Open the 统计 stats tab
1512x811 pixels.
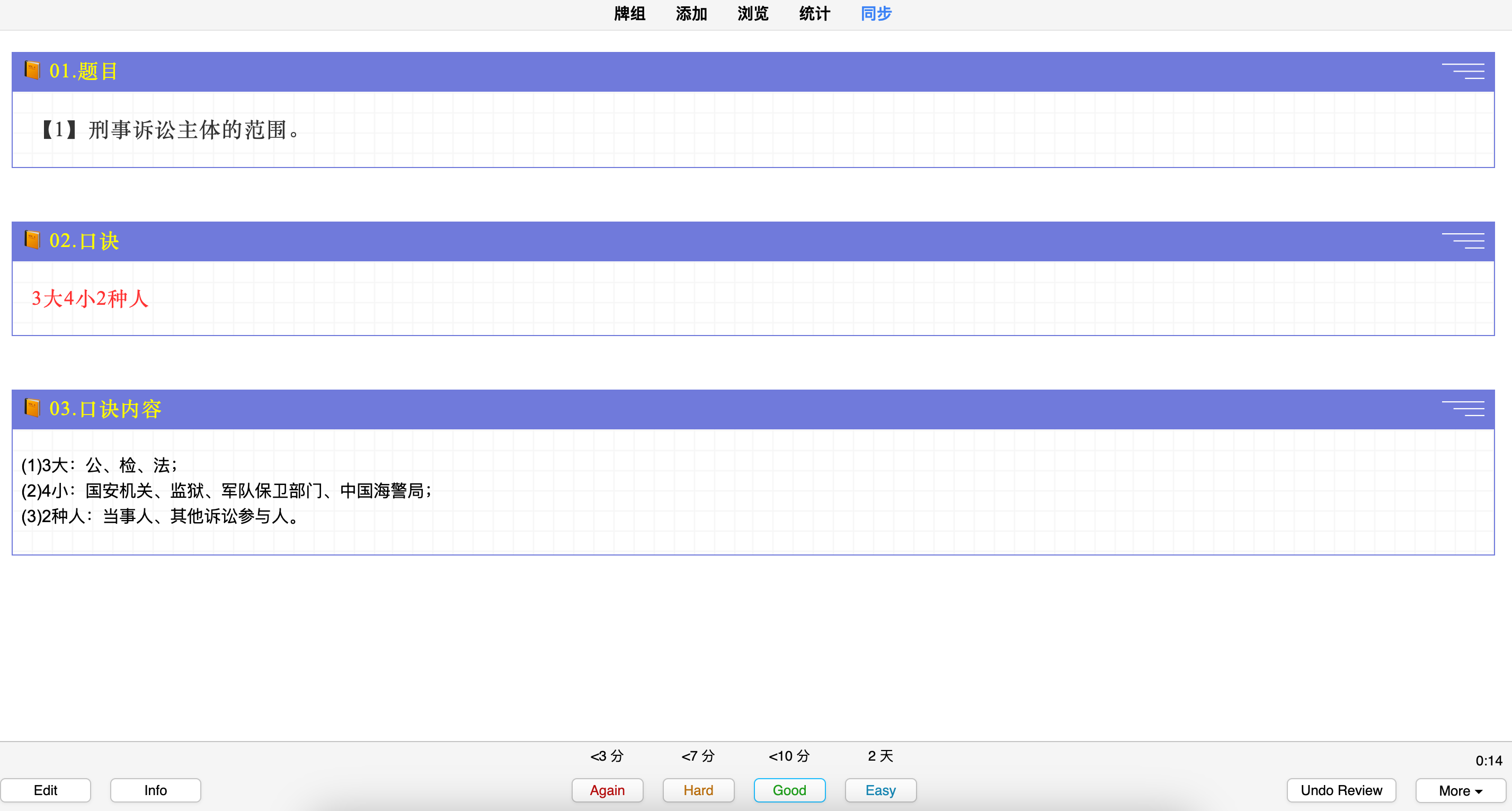click(814, 13)
